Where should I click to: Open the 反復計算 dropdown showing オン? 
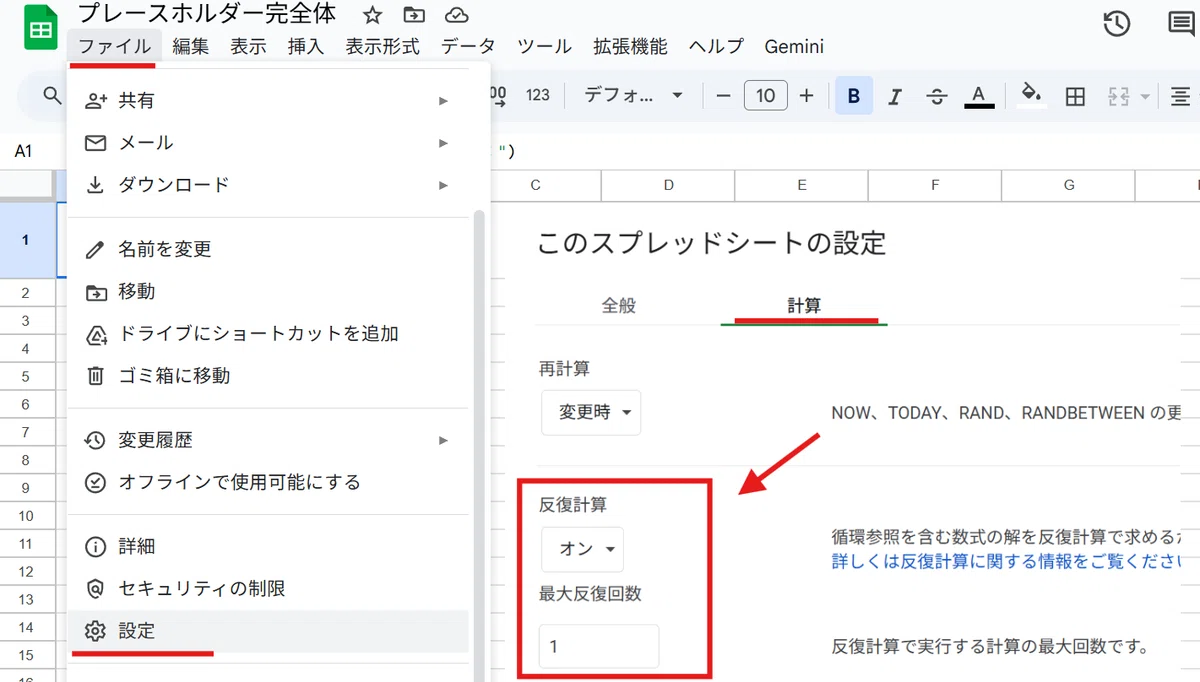coord(582,549)
